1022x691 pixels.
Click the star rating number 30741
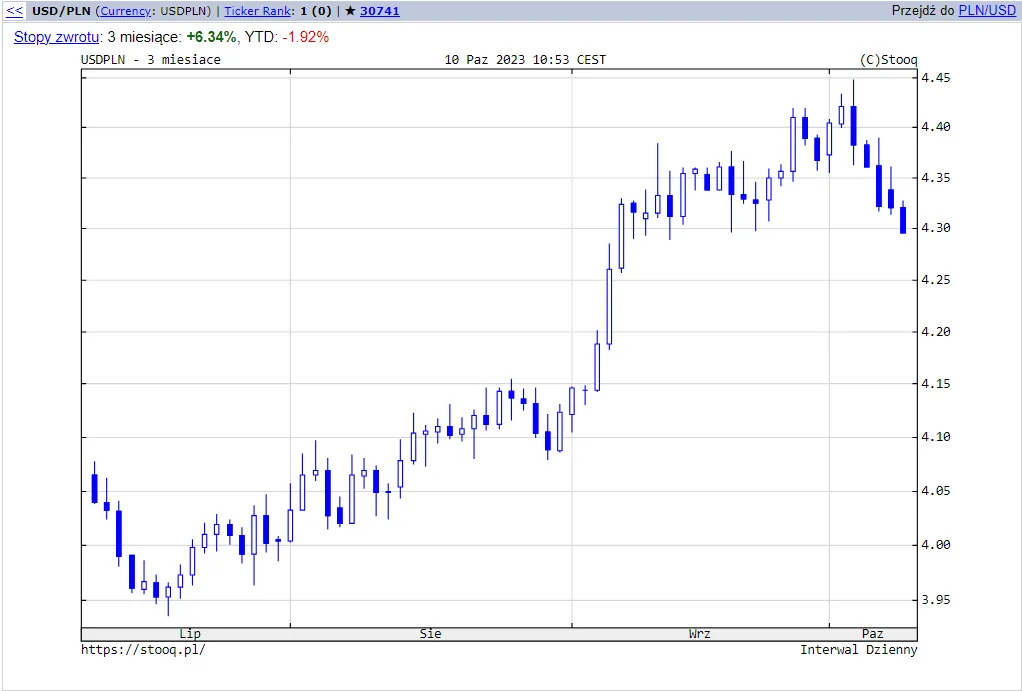[379, 11]
